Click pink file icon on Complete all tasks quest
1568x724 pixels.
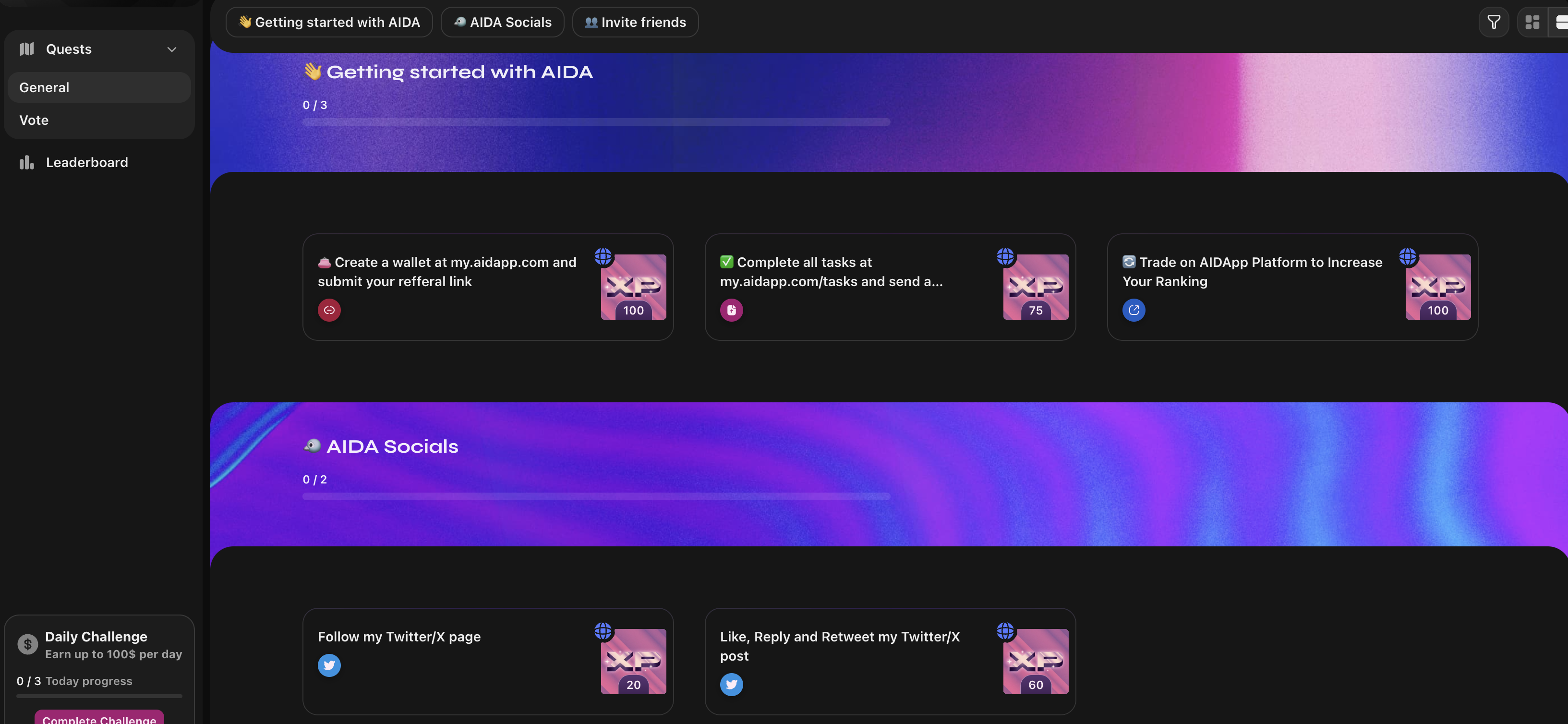coord(731,310)
